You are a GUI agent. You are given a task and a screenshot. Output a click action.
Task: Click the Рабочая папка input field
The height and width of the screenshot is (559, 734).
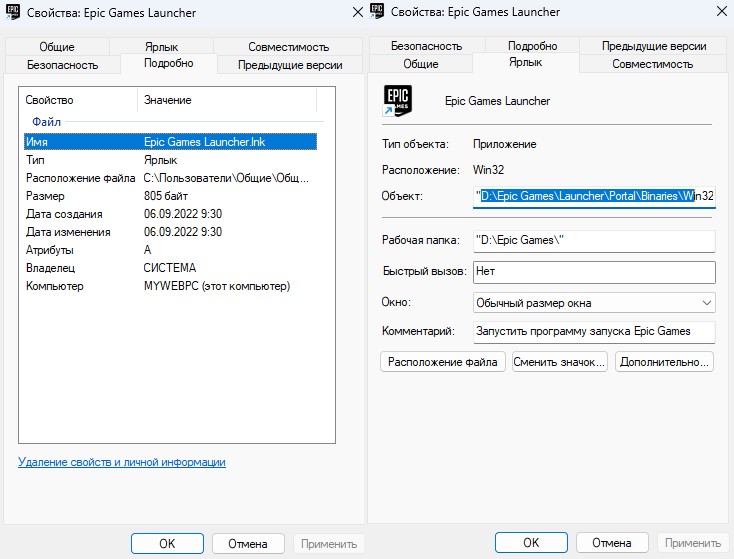click(594, 240)
